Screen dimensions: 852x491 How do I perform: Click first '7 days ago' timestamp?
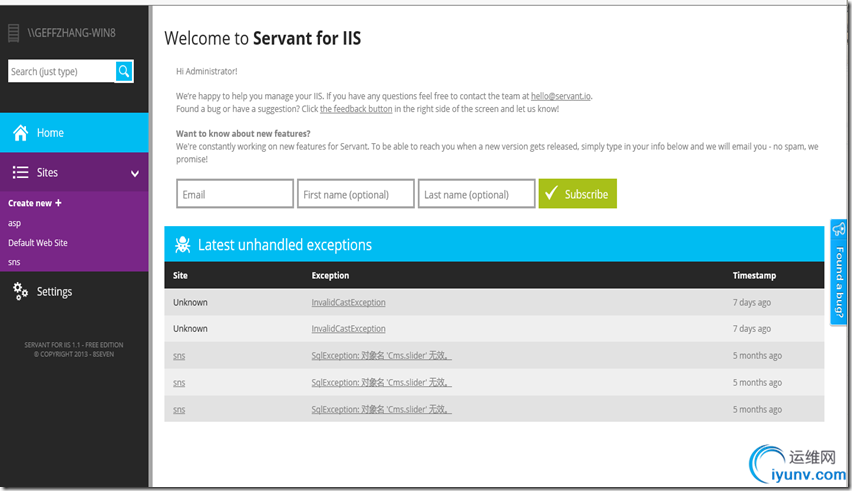click(x=751, y=303)
